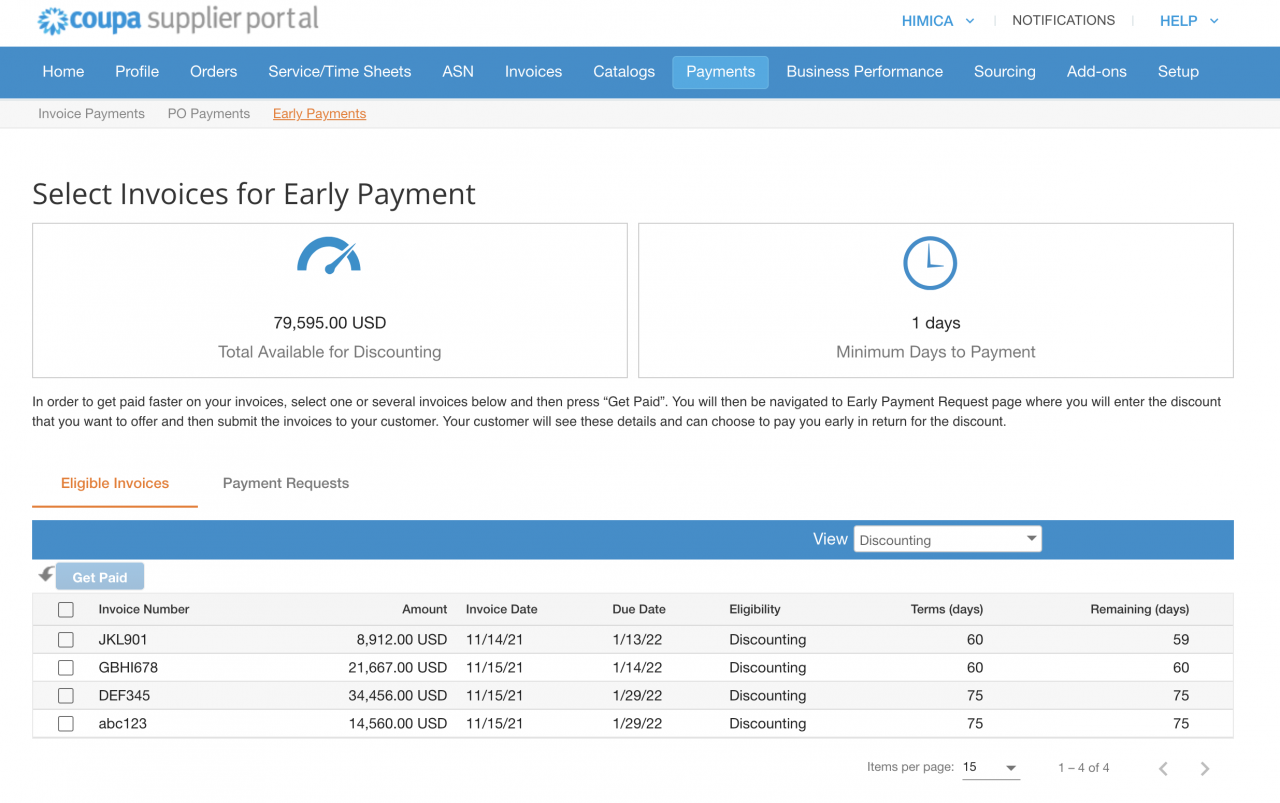The height and width of the screenshot is (803, 1280).
Task: Click the previous page chevron arrow
Action: (1163, 768)
